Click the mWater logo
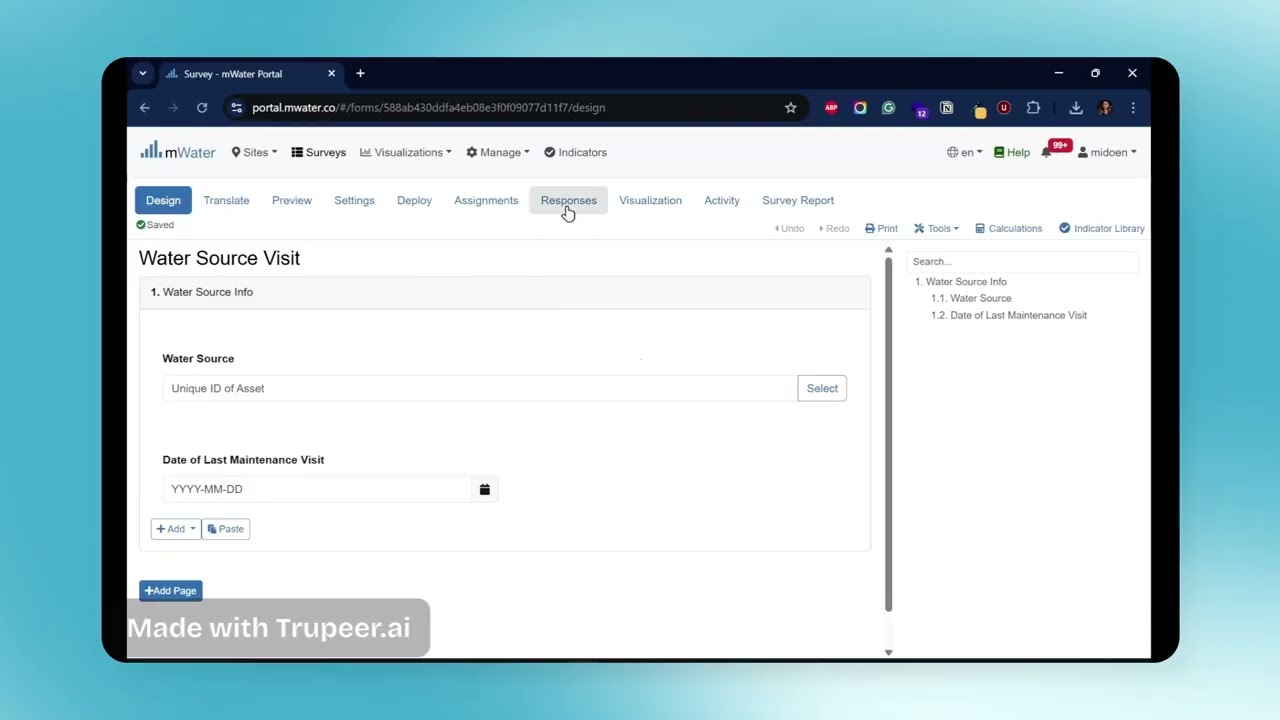 [178, 152]
